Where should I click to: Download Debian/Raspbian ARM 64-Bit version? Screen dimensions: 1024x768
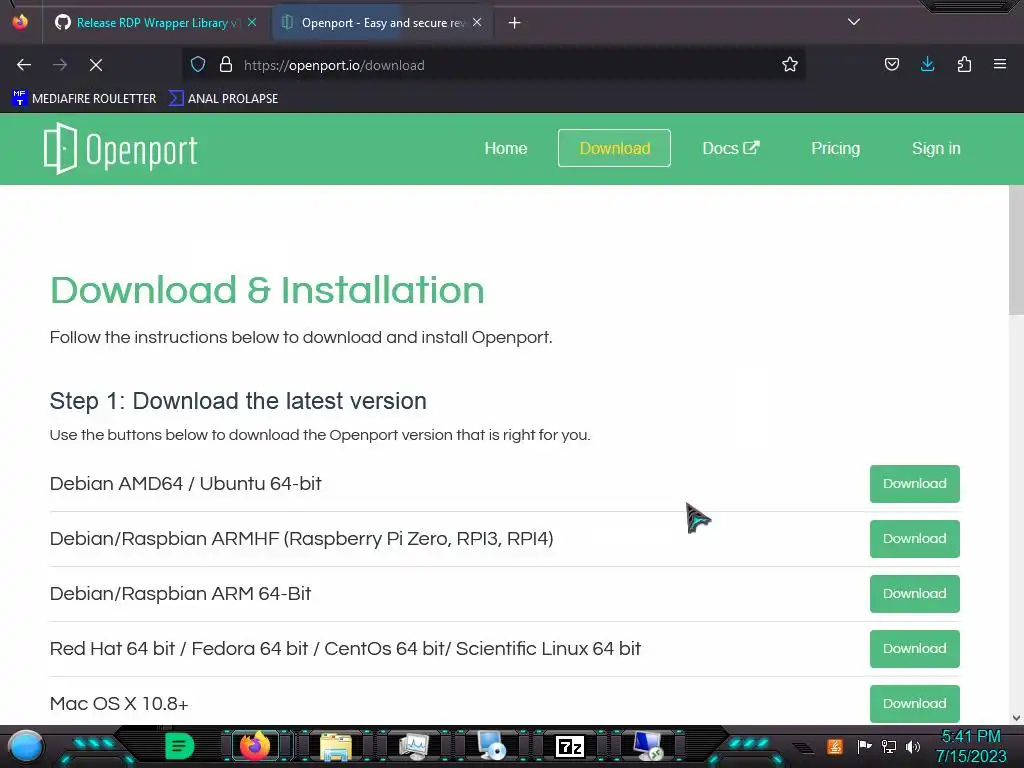[914, 594]
